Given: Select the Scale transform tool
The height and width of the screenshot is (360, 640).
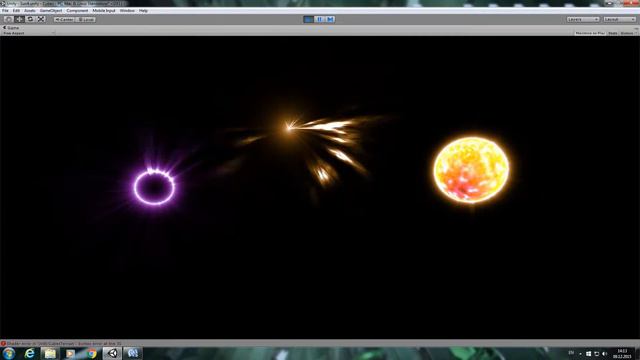Looking at the screenshot, I should pos(41,19).
